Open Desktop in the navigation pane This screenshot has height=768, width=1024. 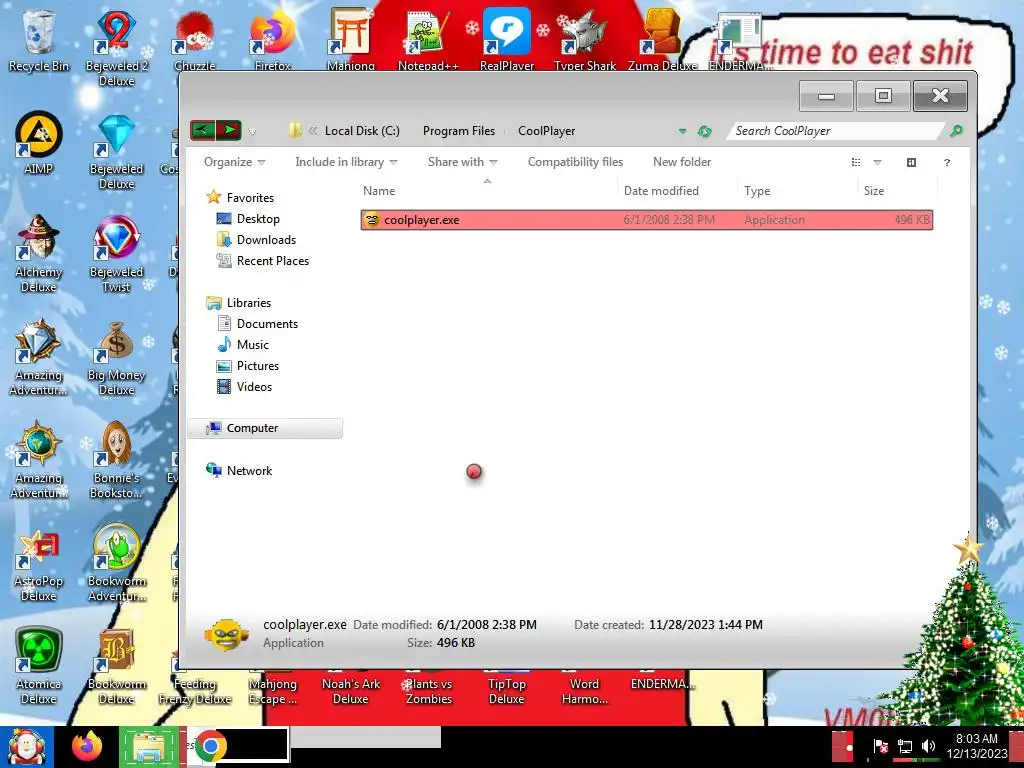click(248, 219)
